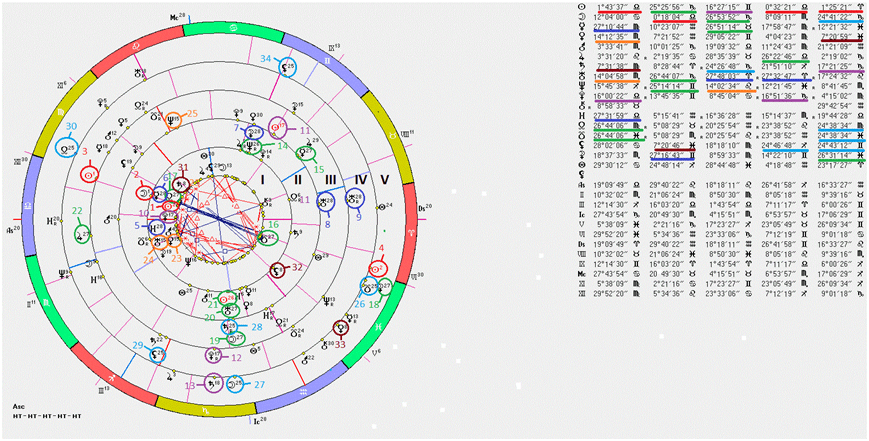The image size is (869, 441).
Task: Click the light-blue circled planet numbered 34
Action: coord(289,68)
